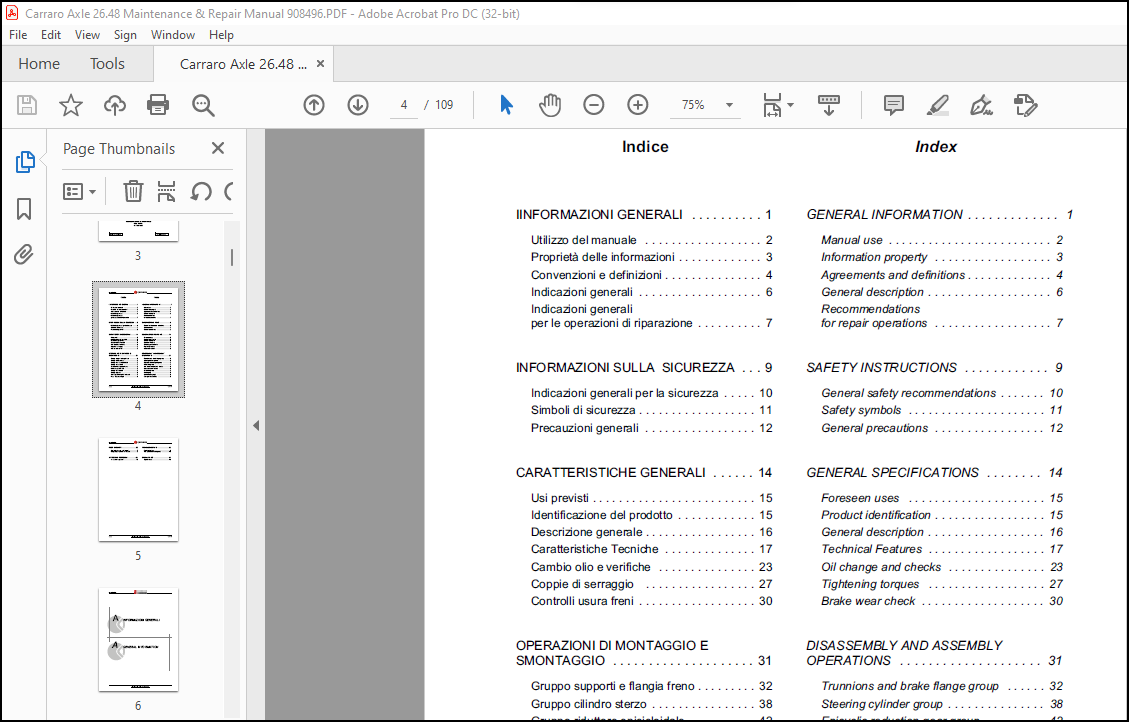Go to next page arrow
This screenshot has height=722, width=1129.
pos(358,105)
